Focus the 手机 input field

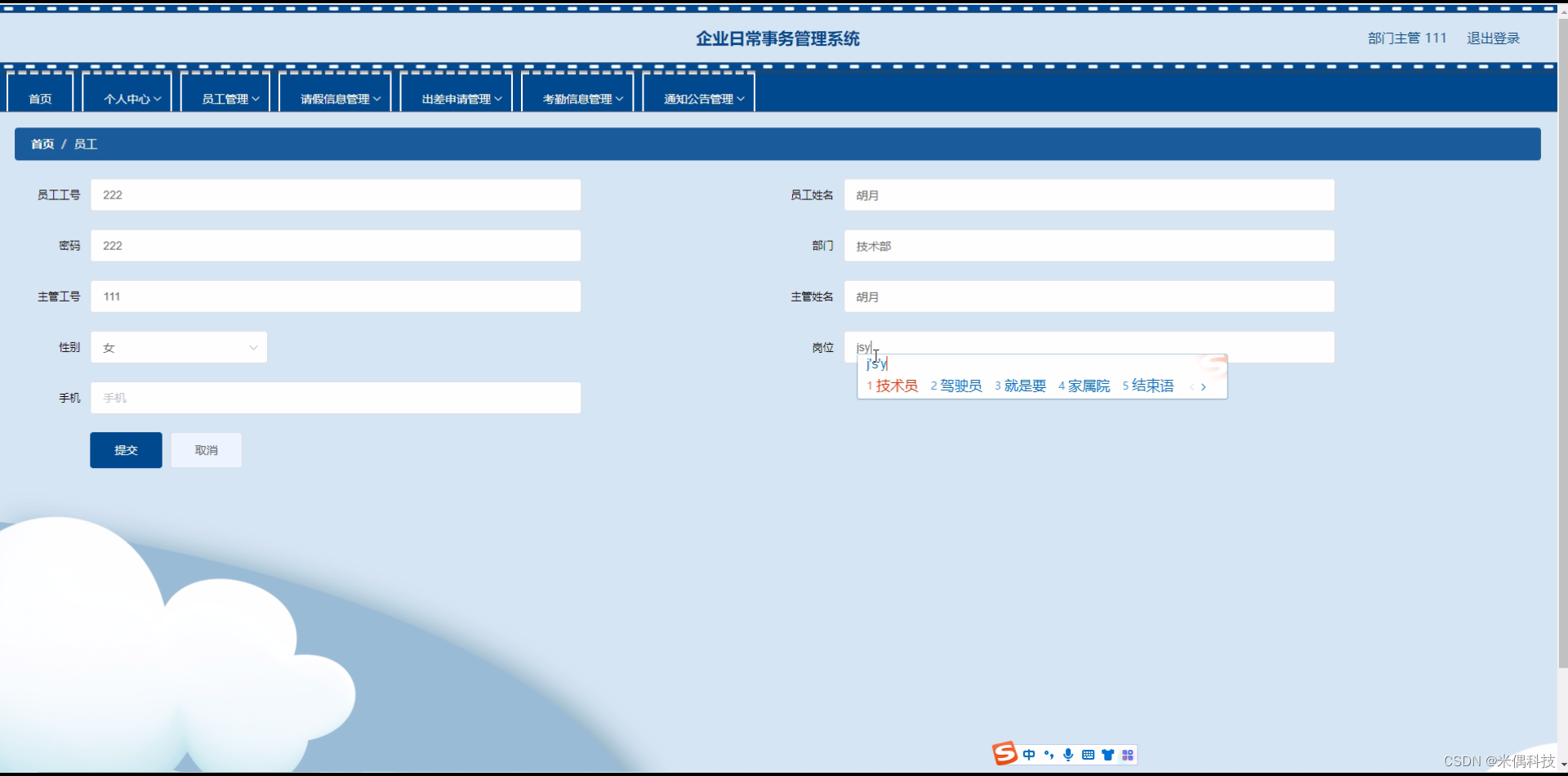pyautogui.click(x=336, y=398)
